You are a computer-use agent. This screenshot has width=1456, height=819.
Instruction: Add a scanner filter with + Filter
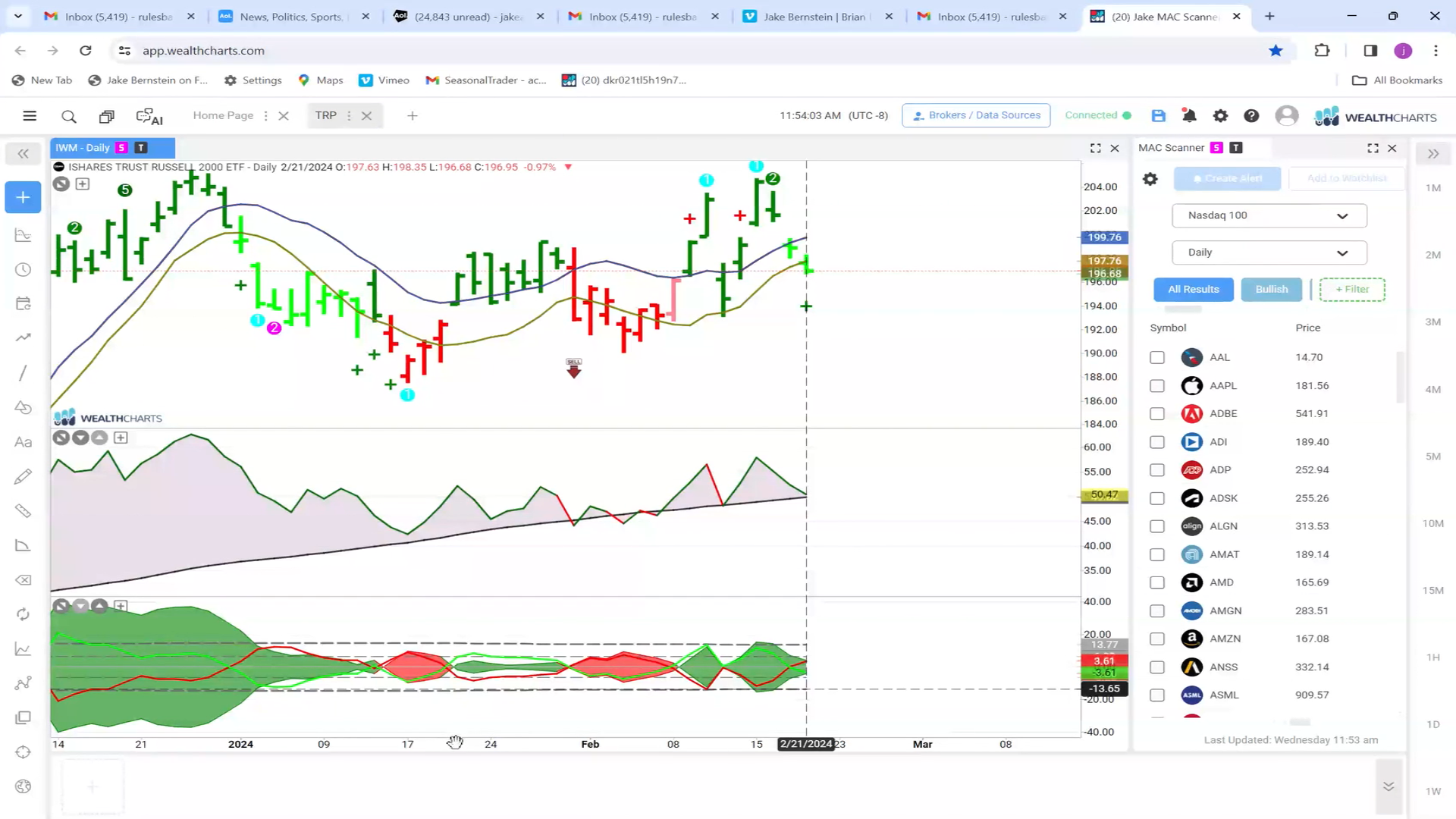[x=1352, y=290]
